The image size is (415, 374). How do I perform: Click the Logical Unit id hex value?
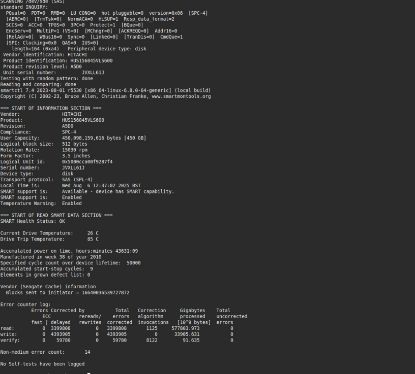(87, 162)
